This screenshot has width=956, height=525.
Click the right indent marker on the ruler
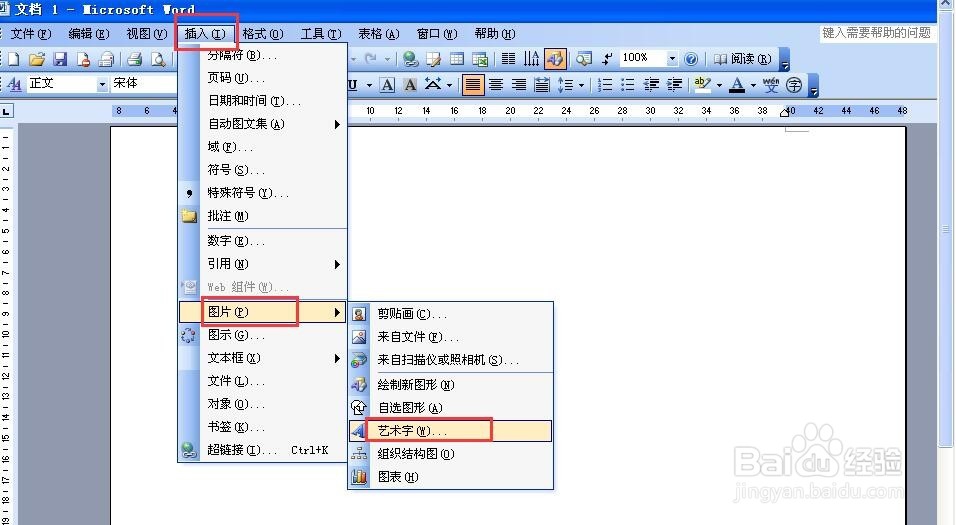784,113
